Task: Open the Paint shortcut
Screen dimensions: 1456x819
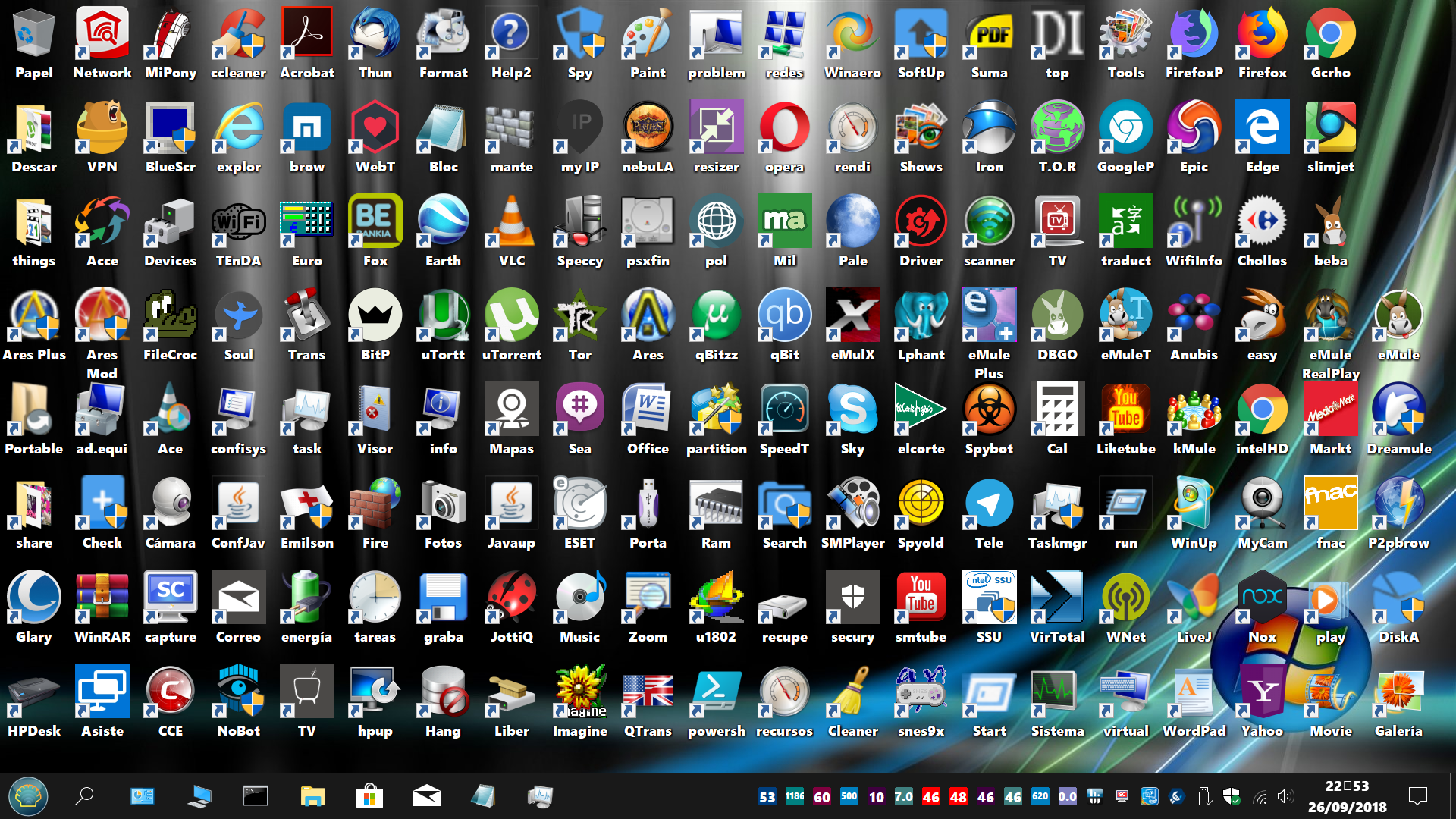Action: pyautogui.click(x=648, y=43)
